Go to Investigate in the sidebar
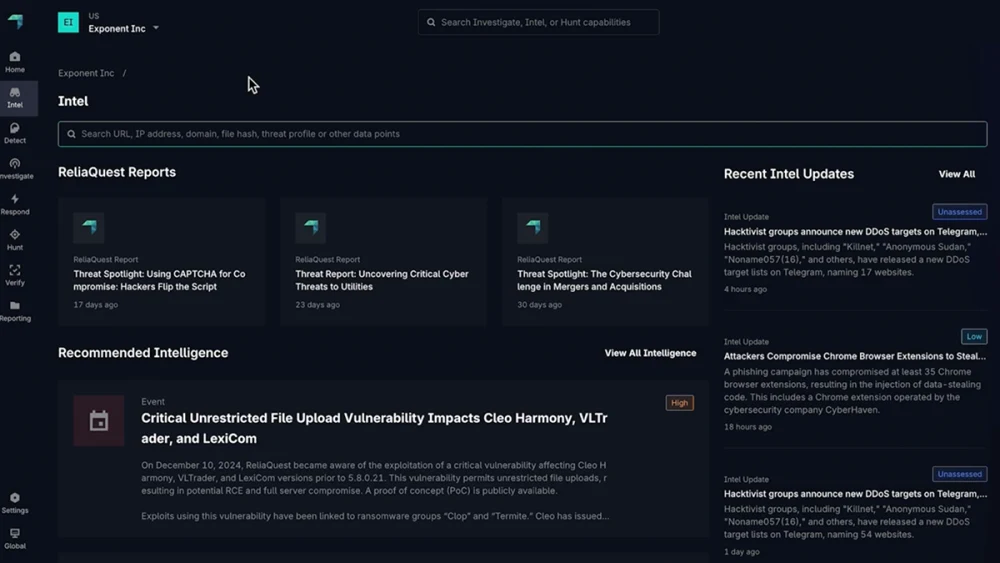The image size is (1000, 563). click(15, 164)
